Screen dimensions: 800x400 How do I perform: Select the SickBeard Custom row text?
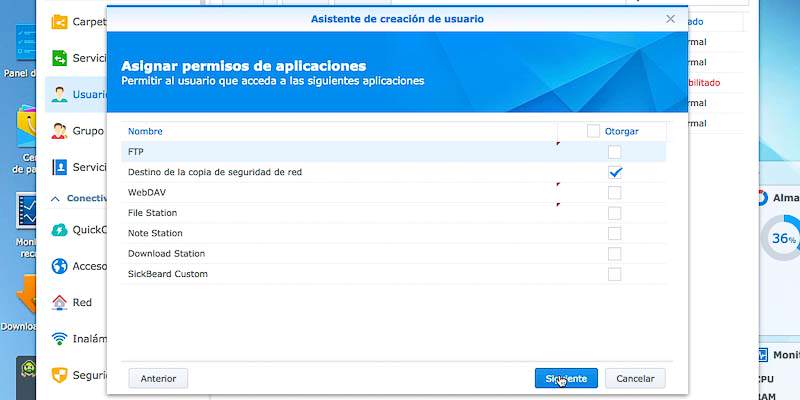pos(168,274)
